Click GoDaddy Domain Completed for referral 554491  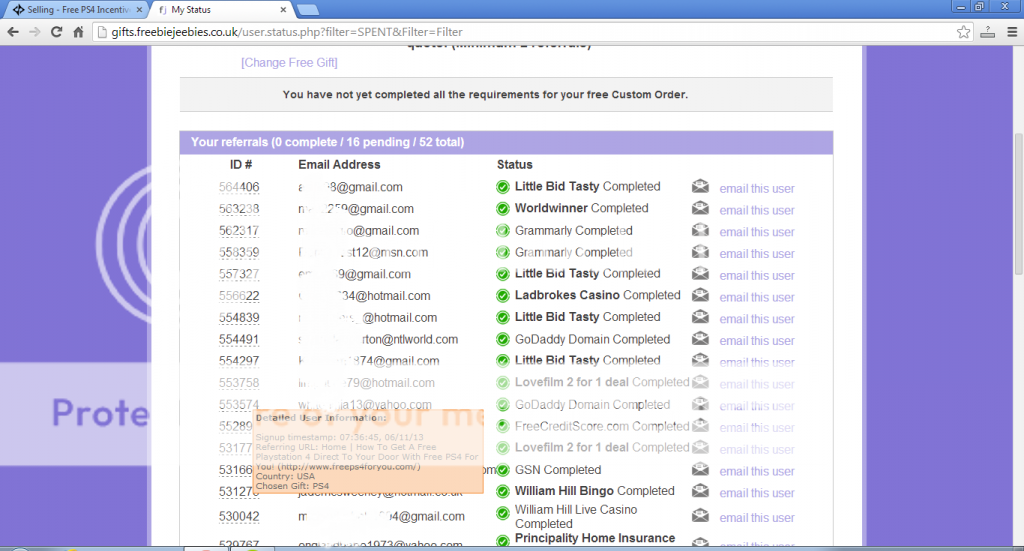[x=592, y=339]
